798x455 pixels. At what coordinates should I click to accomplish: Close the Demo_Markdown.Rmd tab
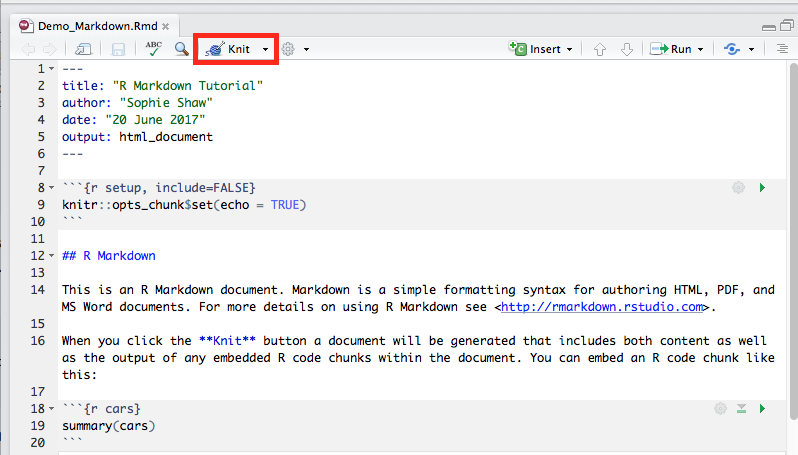[165, 26]
